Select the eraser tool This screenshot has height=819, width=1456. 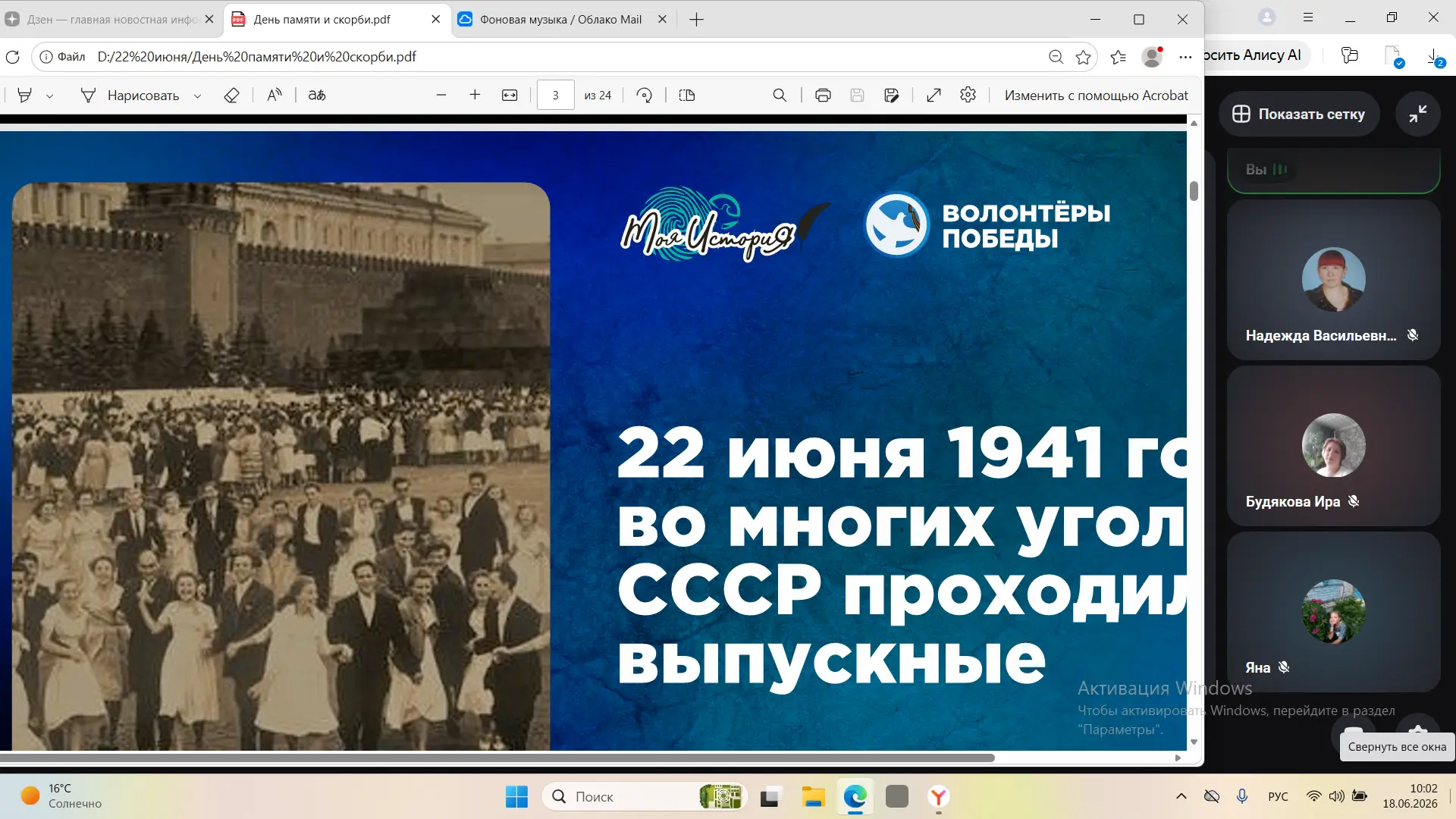coord(232,96)
